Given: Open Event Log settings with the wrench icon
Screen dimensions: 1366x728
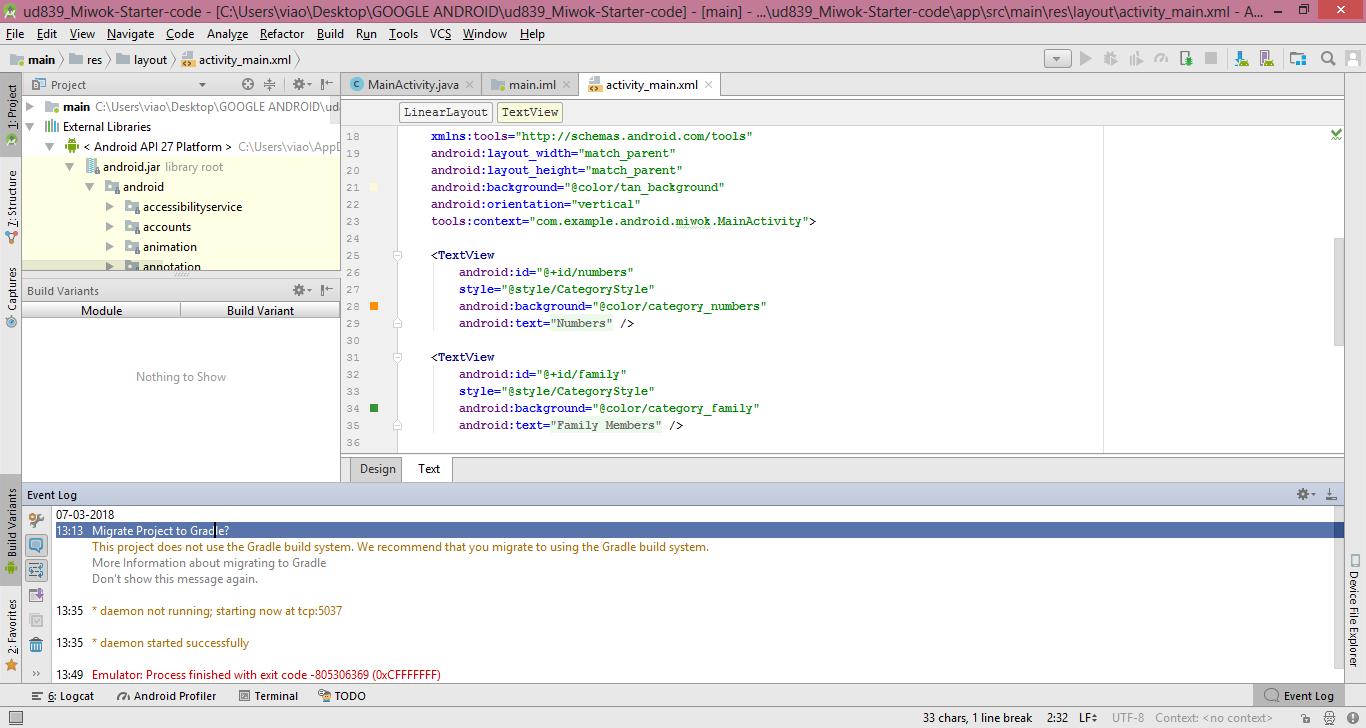Looking at the screenshot, I should [34, 517].
